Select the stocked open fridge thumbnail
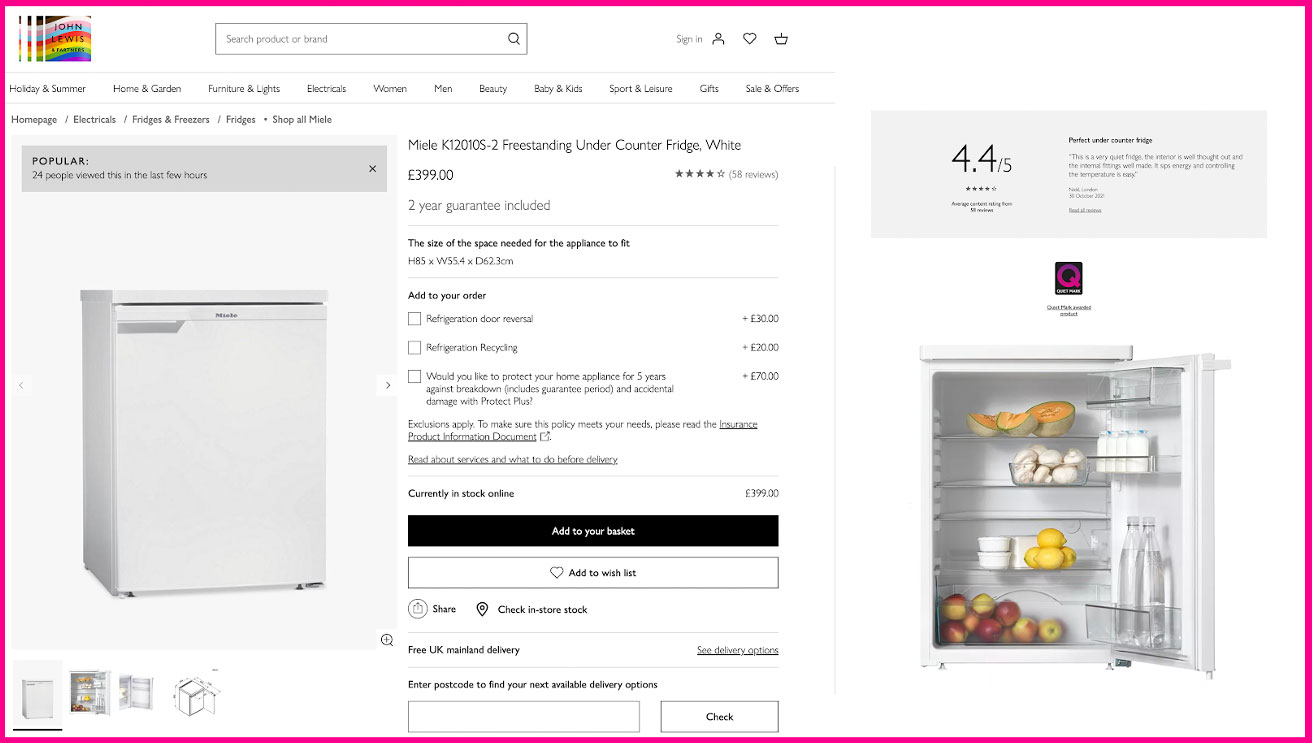The height and width of the screenshot is (743, 1312). (89, 692)
